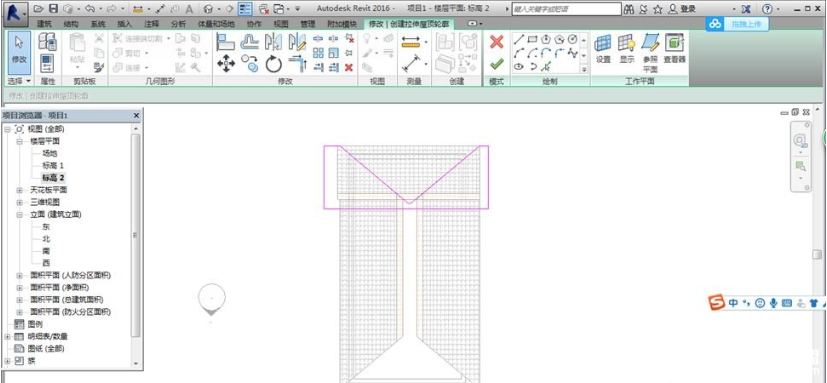
Task: Select the Rotate tool
Action: tap(274, 65)
